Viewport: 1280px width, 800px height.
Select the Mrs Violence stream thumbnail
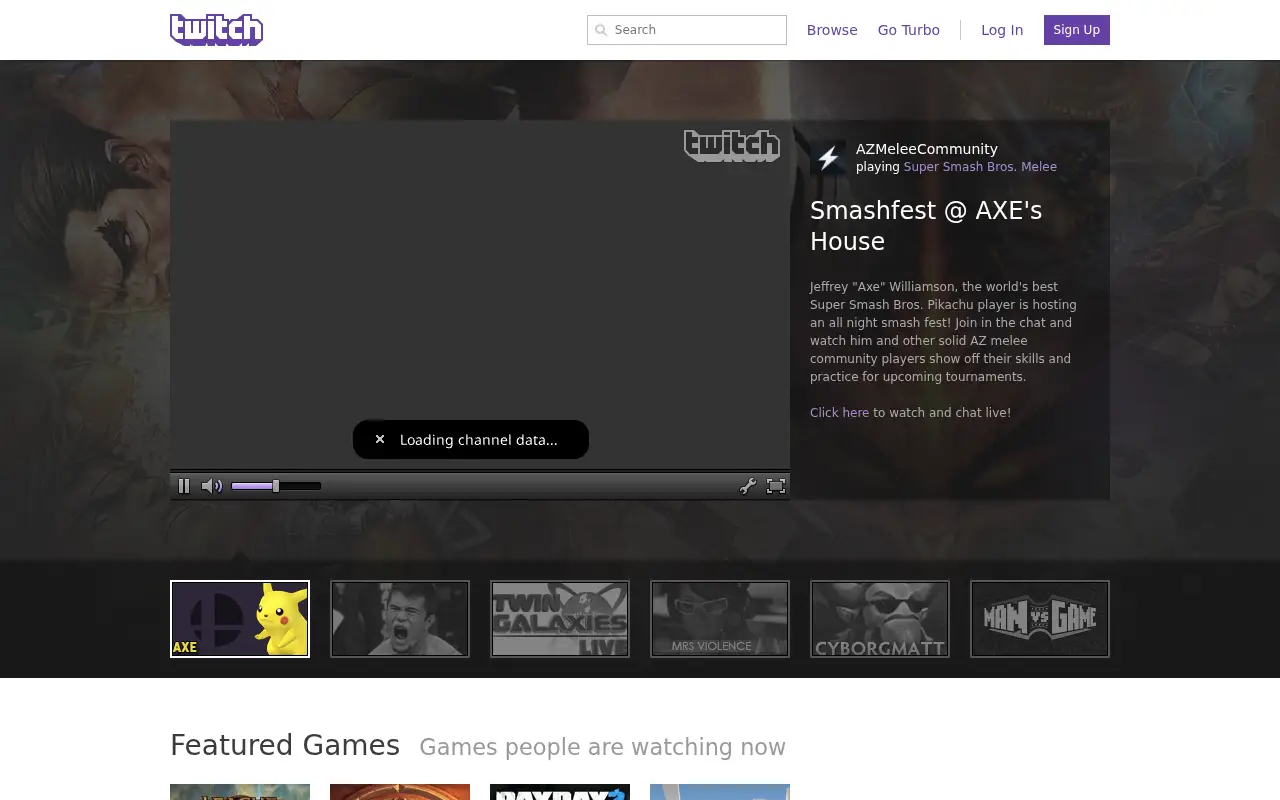[720, 619]
